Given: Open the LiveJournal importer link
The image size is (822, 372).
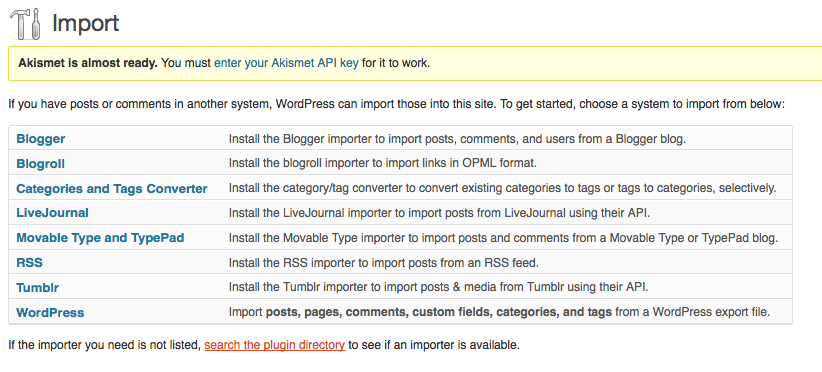Looking at the screenshot, I should click(52, 213).
